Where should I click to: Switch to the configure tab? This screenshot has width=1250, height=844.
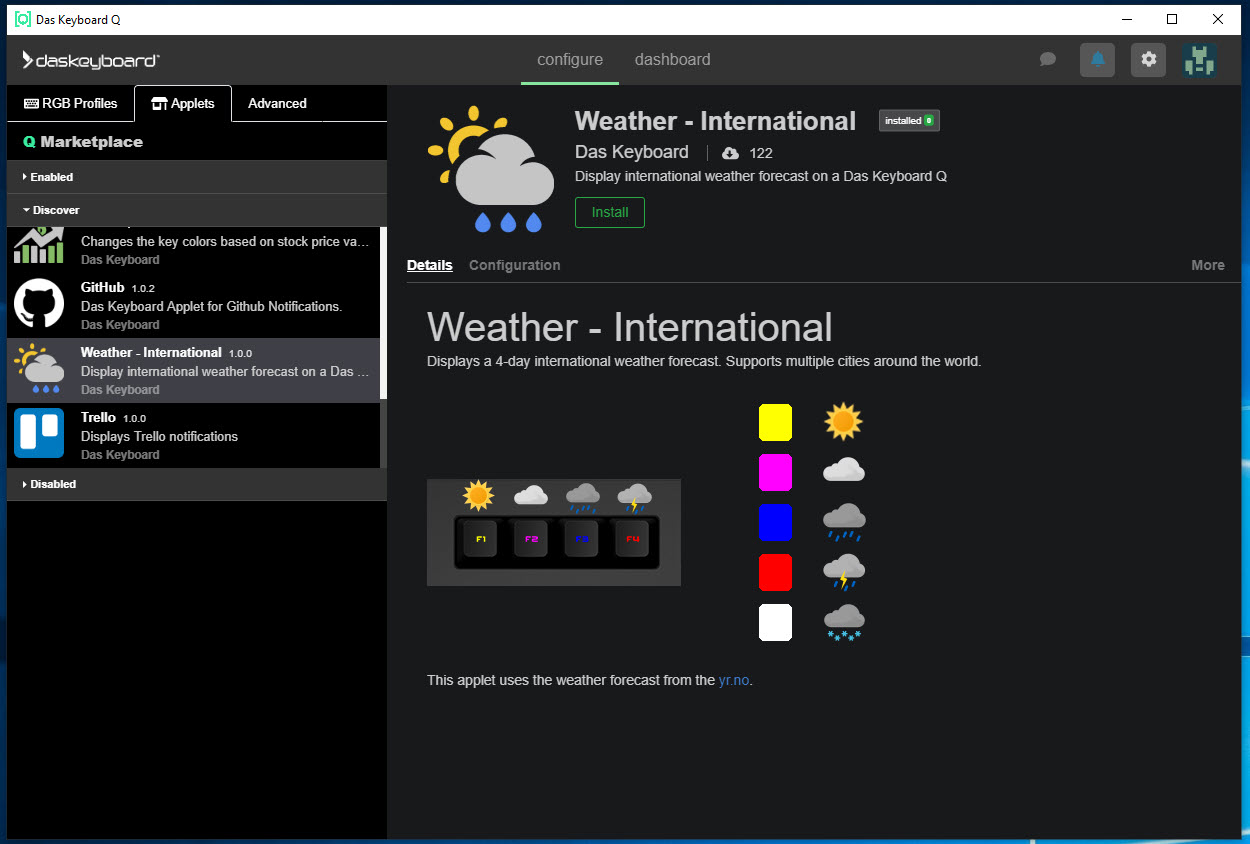pyautogui.click(x=570, y=60)
